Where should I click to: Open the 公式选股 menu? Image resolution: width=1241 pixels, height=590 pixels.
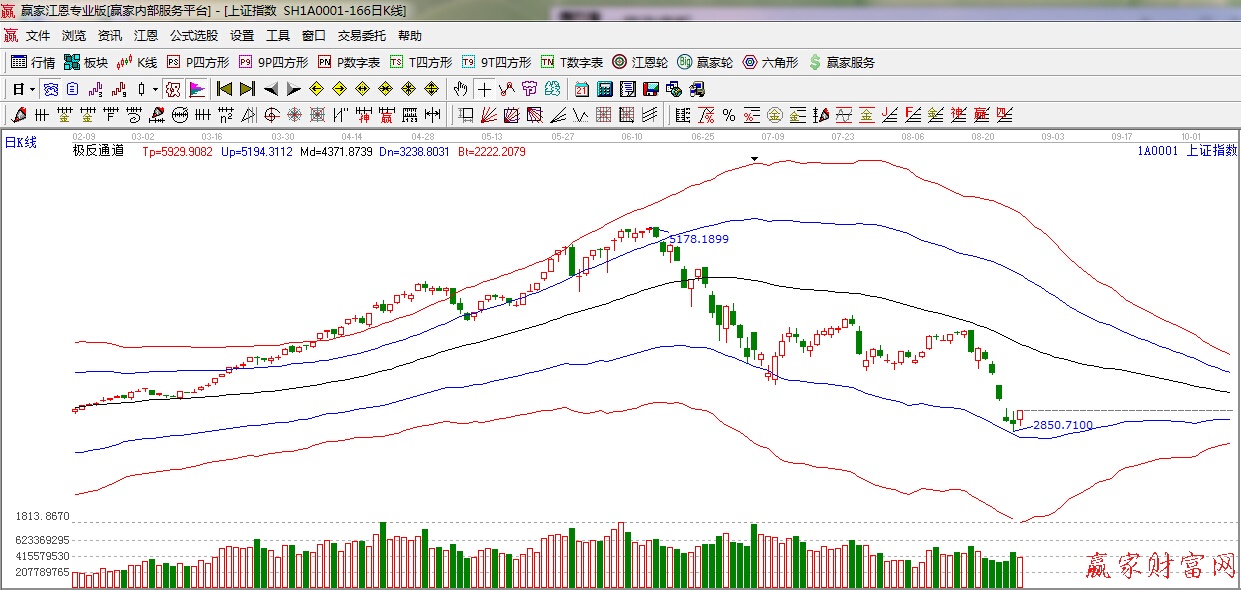pyautogui.click(x=193, y=35)
